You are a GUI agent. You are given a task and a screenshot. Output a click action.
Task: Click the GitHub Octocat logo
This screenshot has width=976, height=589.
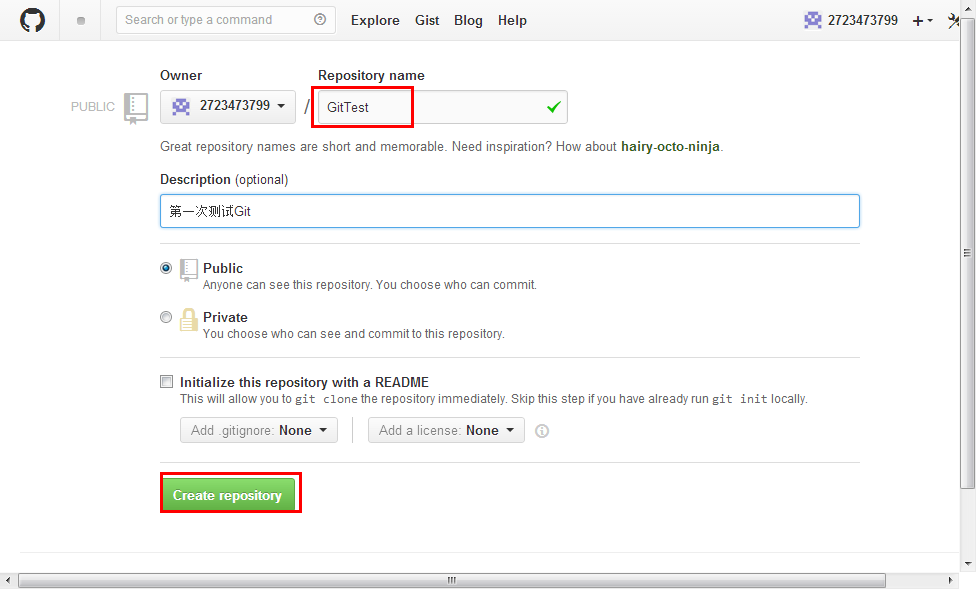[32, 20]
